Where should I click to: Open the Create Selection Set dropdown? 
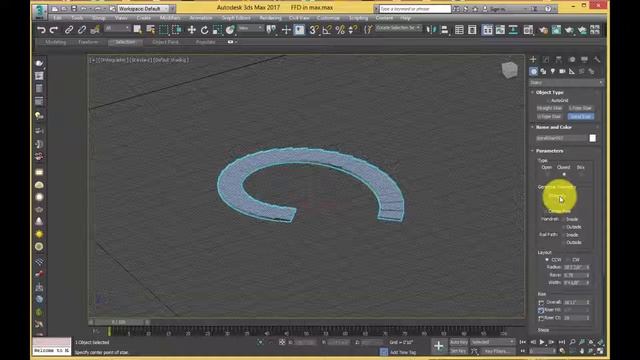click(398, 28)
